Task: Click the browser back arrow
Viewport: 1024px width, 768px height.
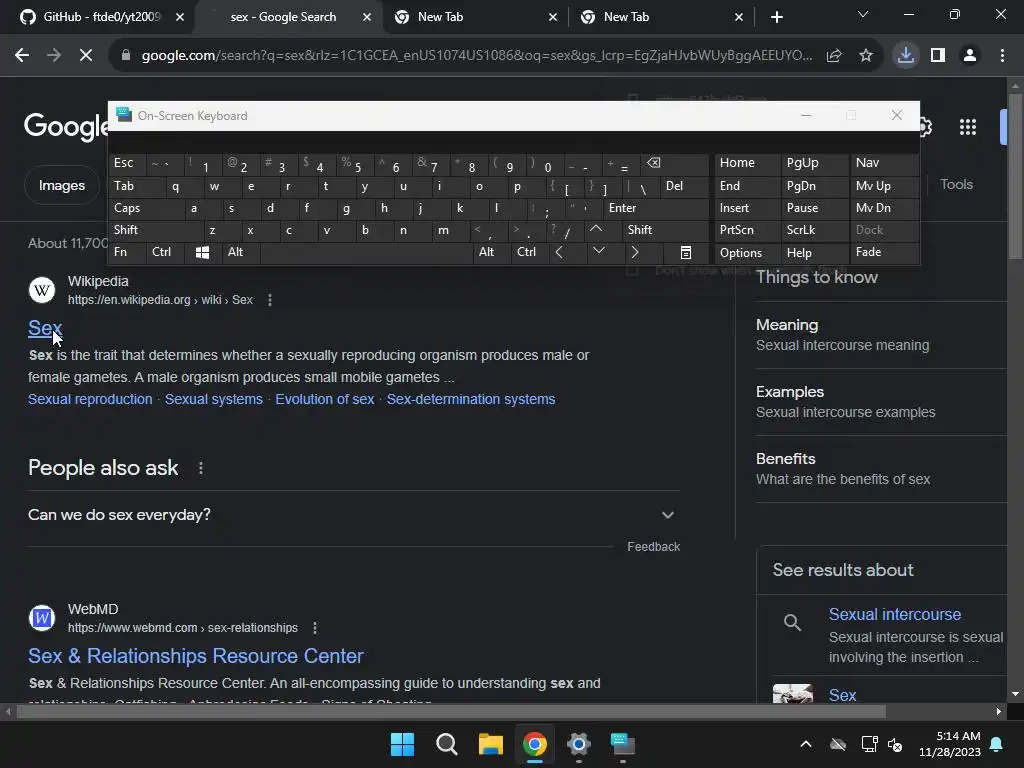Action: 22,56
